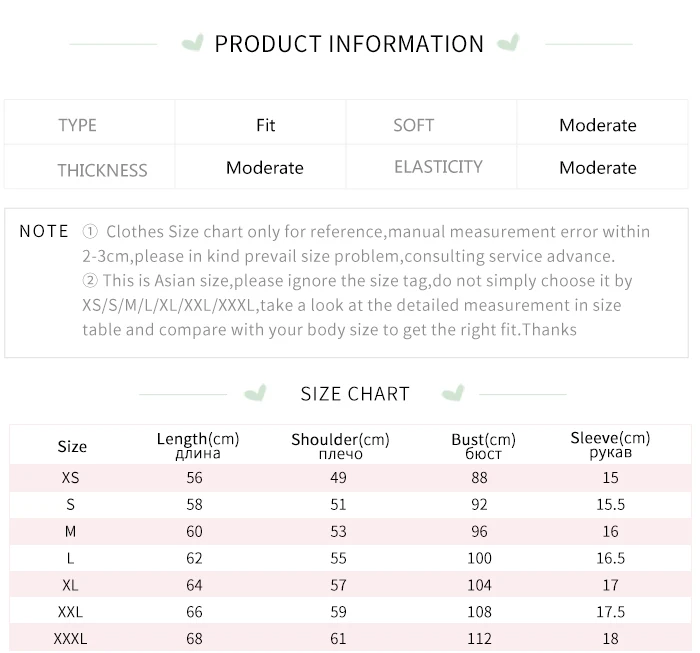Select the SIZE CHART heading
700x653 pixels.
pos(355,393)
